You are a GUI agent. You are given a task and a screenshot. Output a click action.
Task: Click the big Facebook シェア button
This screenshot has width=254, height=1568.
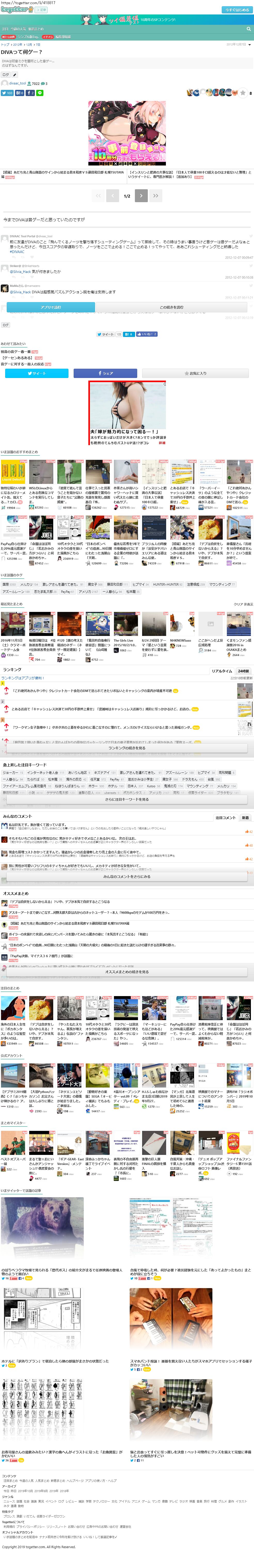pyautogui.click(x=105, y=373)
